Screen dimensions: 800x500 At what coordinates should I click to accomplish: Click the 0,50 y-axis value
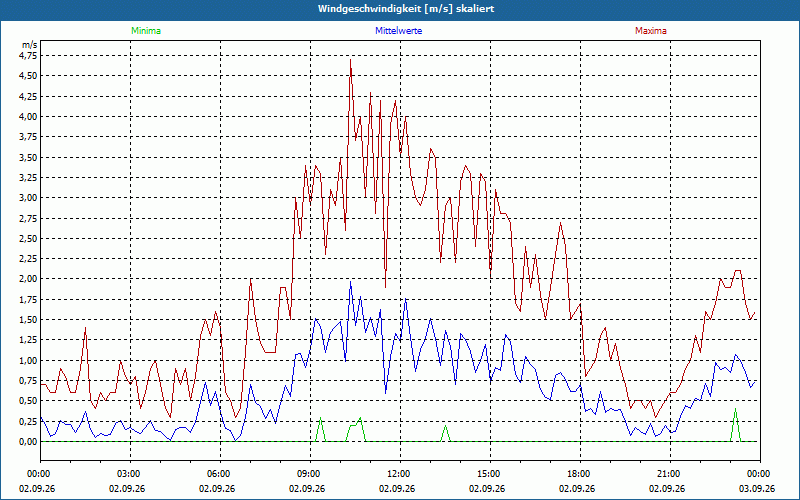(28, 401)
